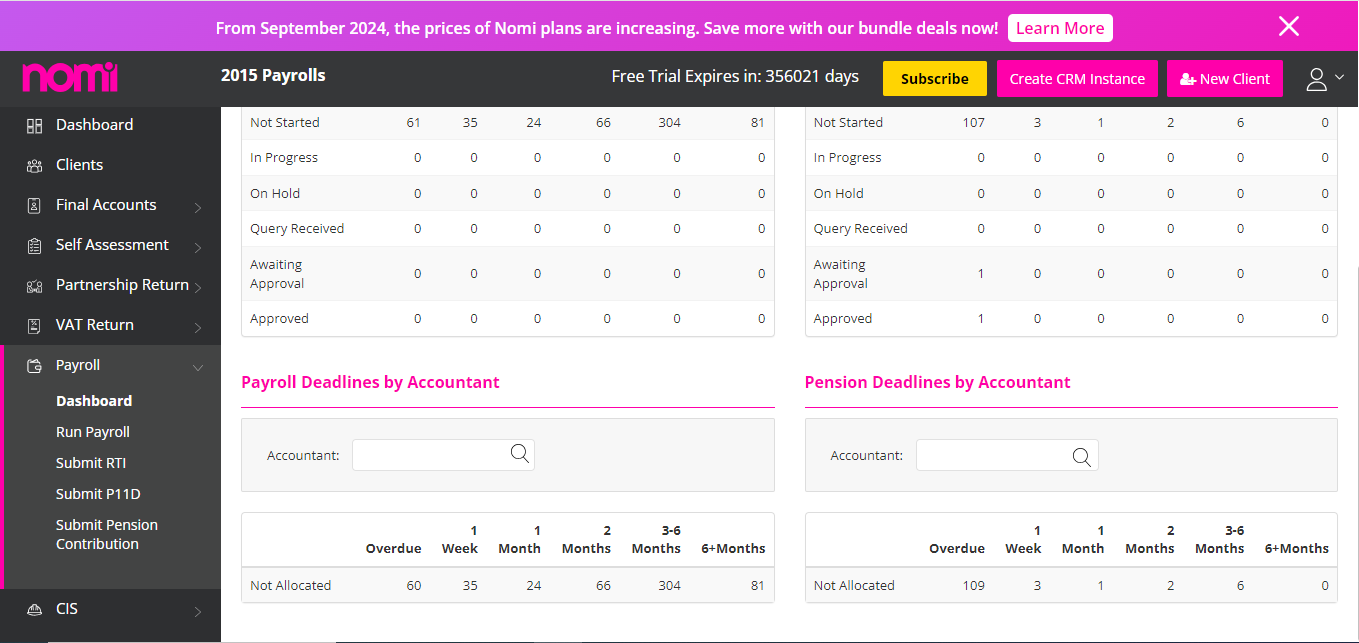Click the Partnership Return icon

34,286
